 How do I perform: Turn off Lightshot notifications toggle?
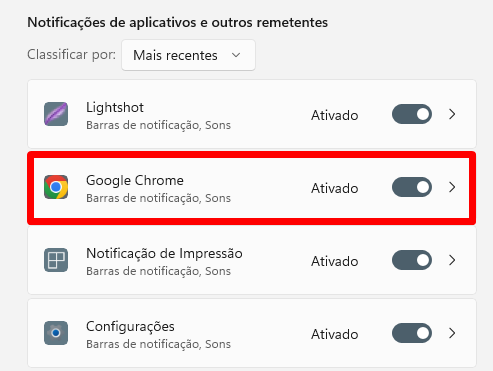point(412,114)
